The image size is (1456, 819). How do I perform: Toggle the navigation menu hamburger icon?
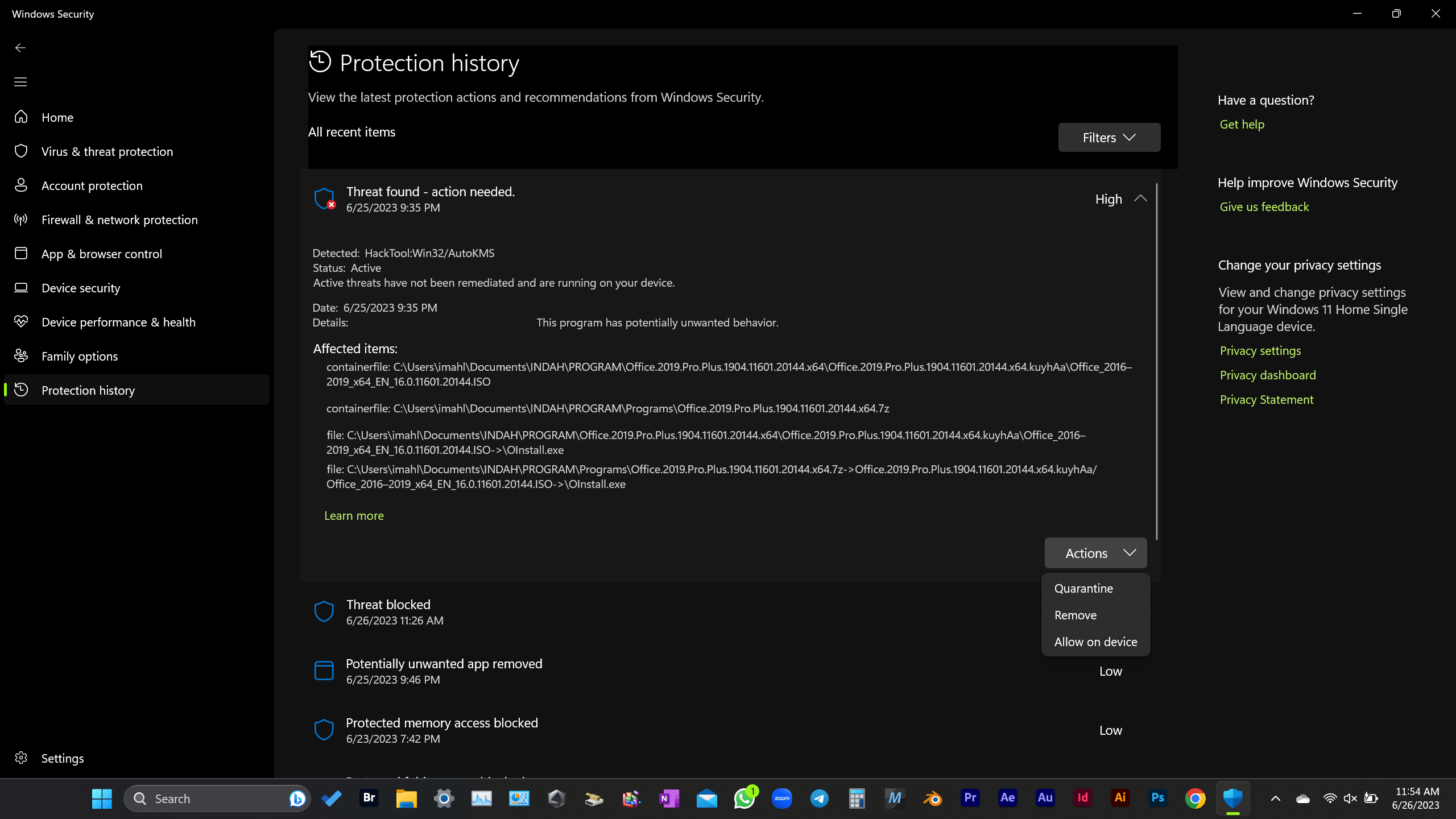pyautogui.click(x=20, y=81)
